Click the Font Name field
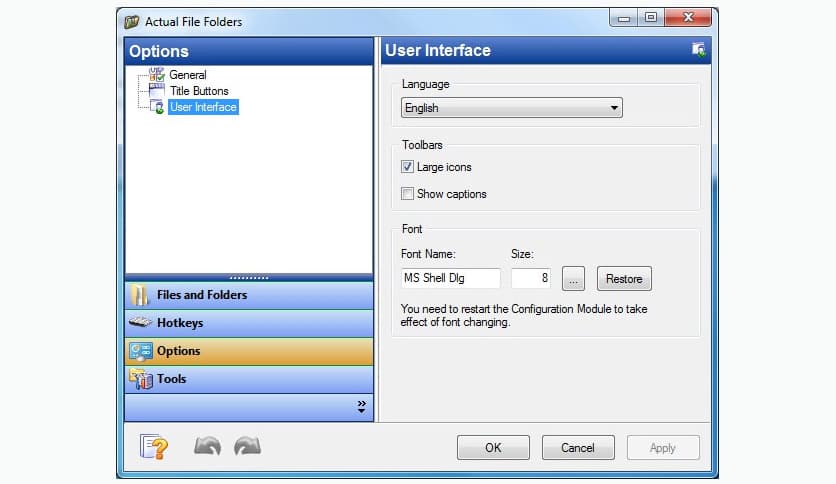Image resolution: width=836 pixels, height=484 pixels. pyautogui.click(x=451, y=278)
